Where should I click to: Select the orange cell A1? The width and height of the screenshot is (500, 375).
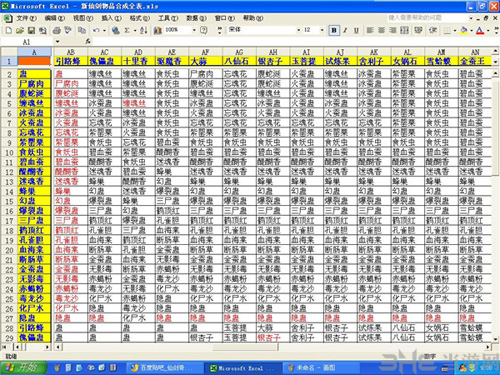35,61
